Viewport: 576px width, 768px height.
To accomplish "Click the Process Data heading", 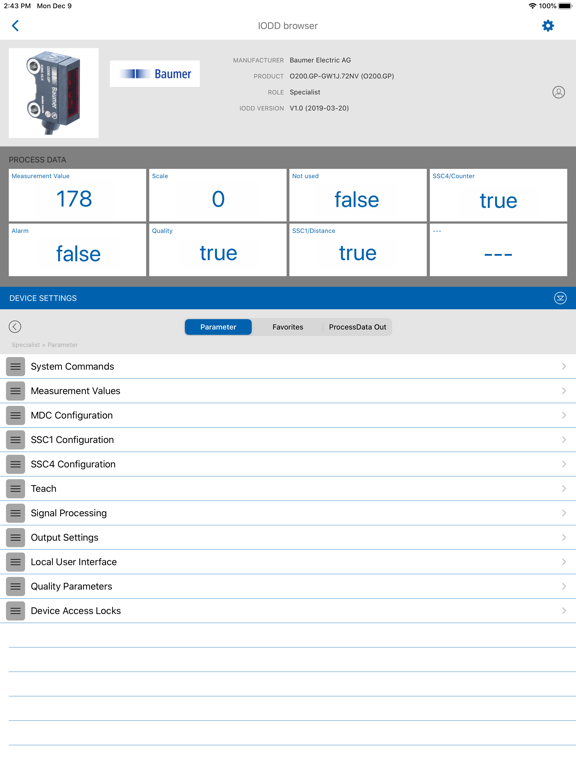I will point(37,160).
